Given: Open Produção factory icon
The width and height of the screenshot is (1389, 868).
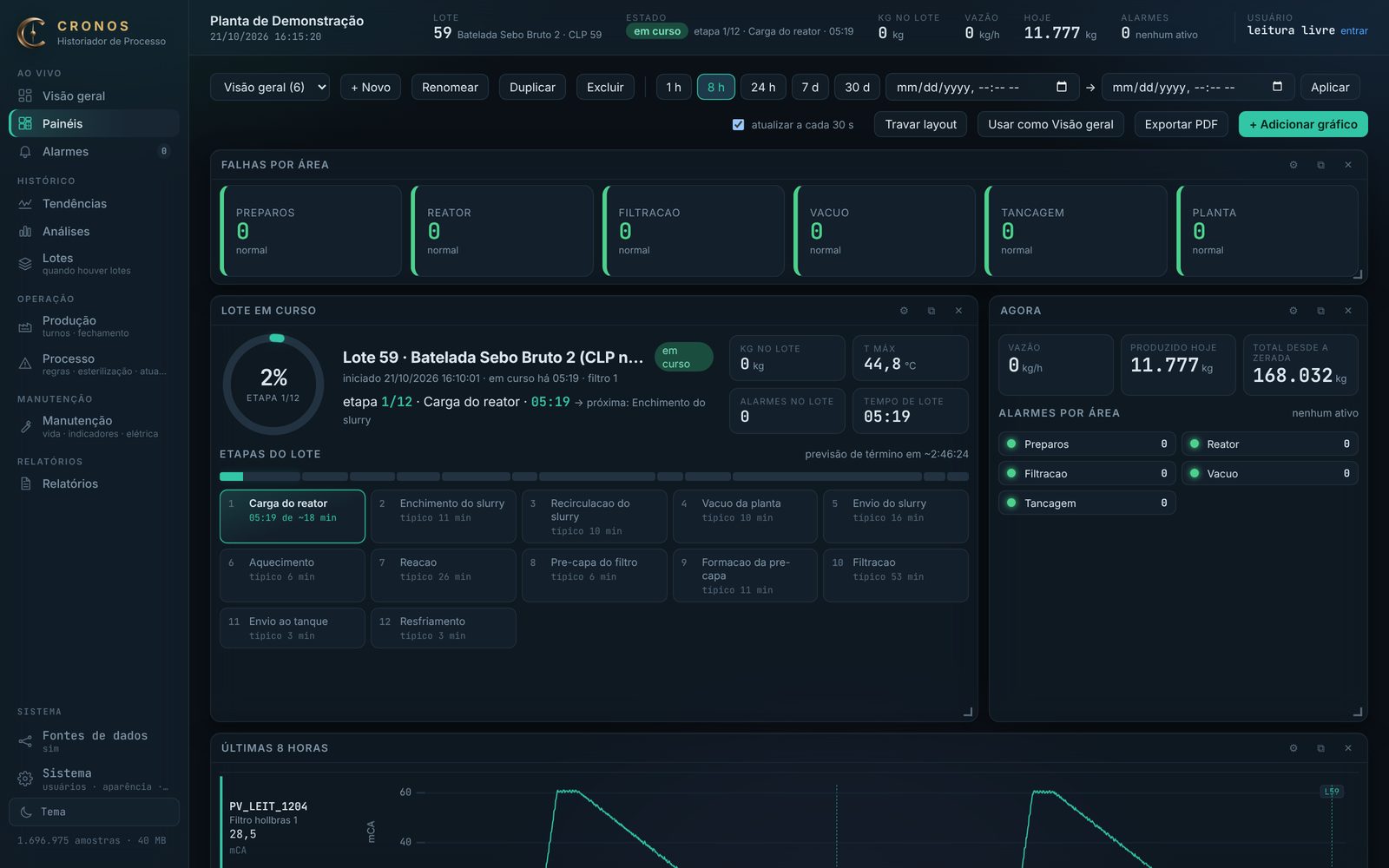Looking at the screenshot, I should click(x=25, y=326).
